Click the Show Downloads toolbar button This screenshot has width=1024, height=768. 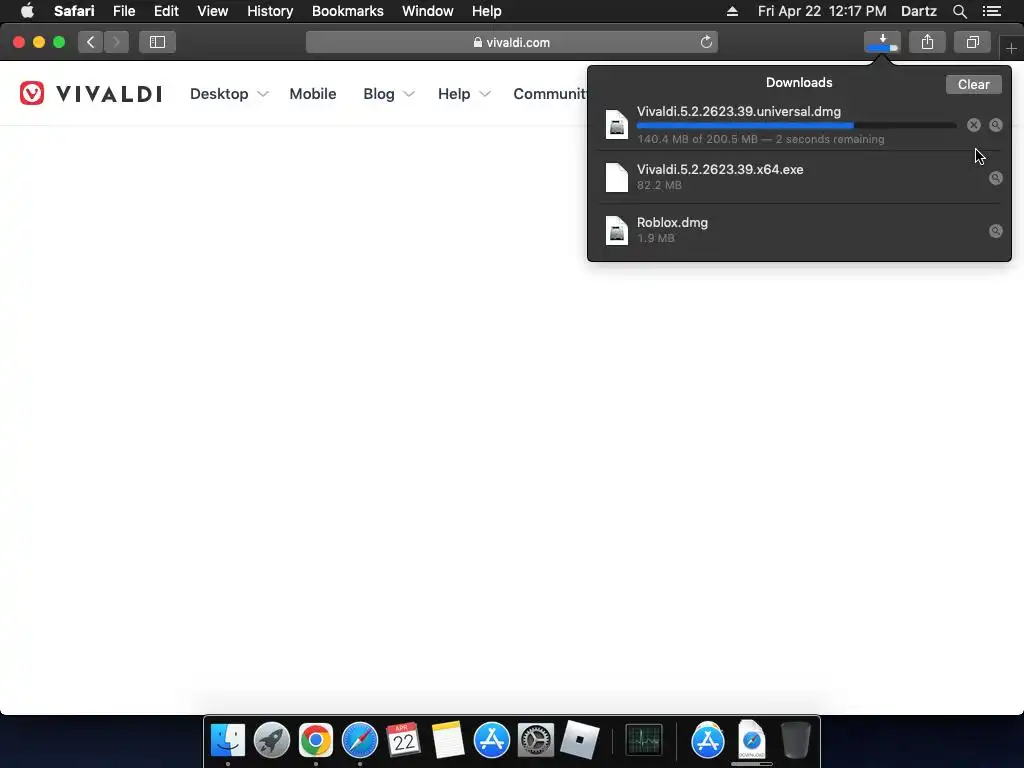pyautogui.click(x=882, y=42)
